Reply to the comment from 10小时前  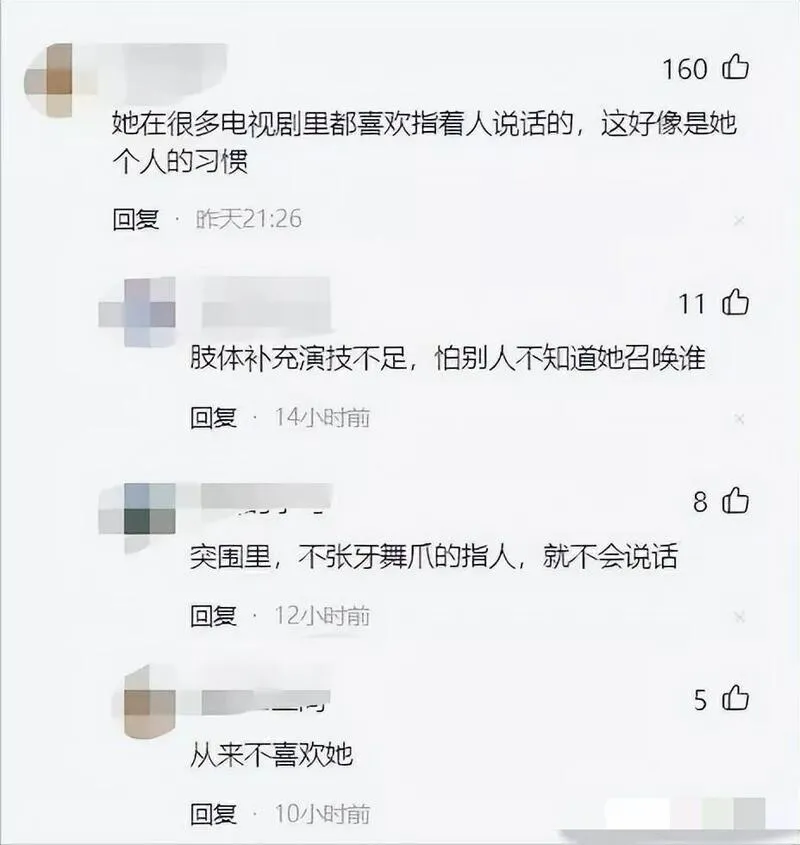point(213,814)
